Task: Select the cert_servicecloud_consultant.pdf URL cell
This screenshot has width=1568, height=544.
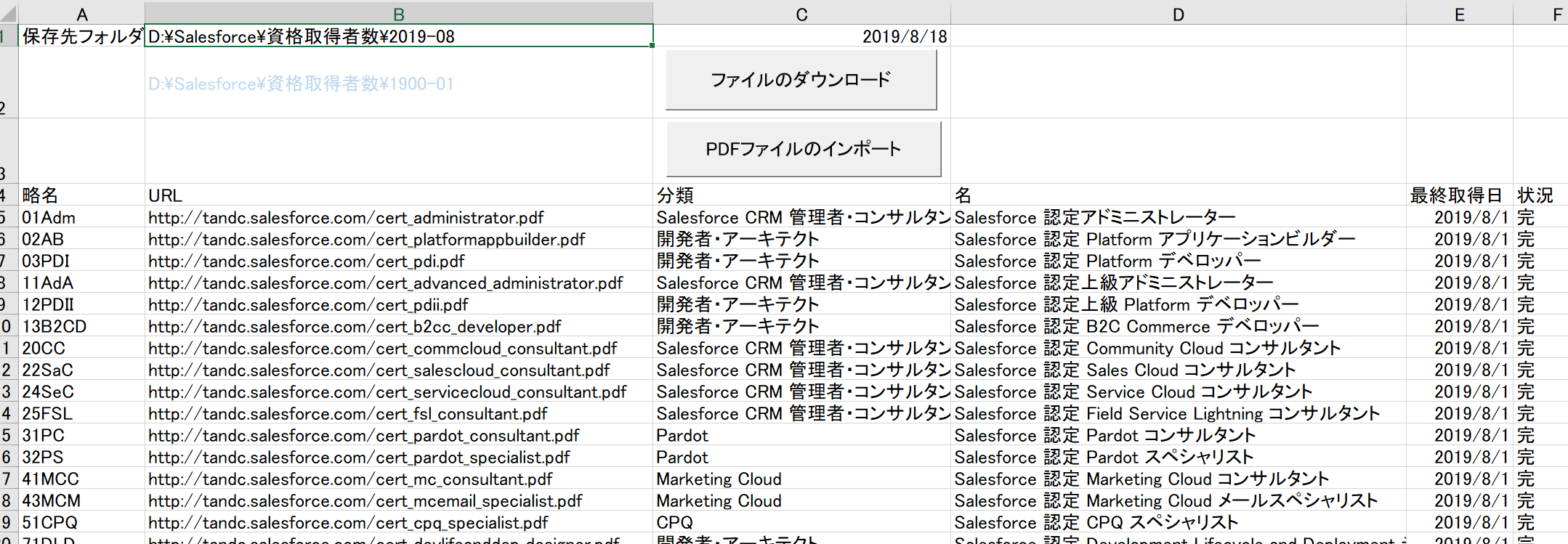Action: click(x=399, y=391)
